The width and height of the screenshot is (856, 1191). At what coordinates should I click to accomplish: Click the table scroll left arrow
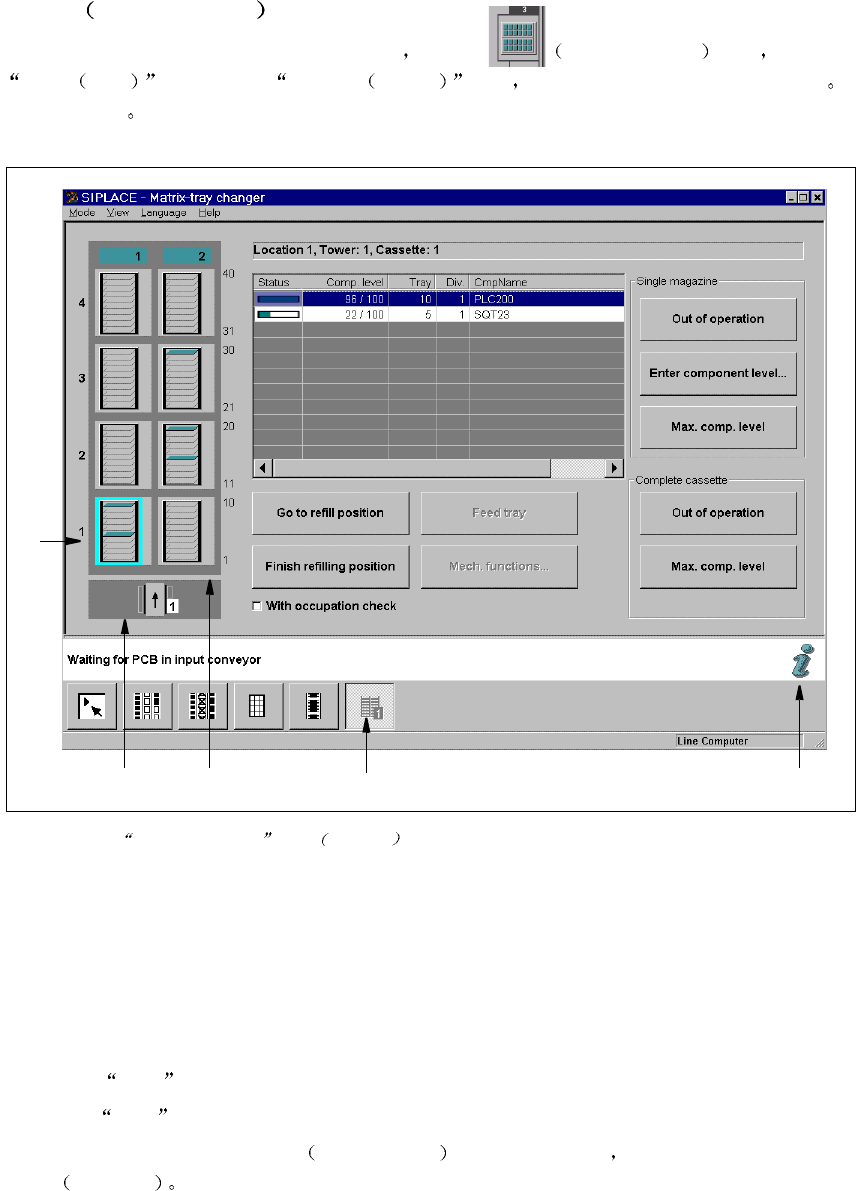pyautogui.click(x=263, y=468)
